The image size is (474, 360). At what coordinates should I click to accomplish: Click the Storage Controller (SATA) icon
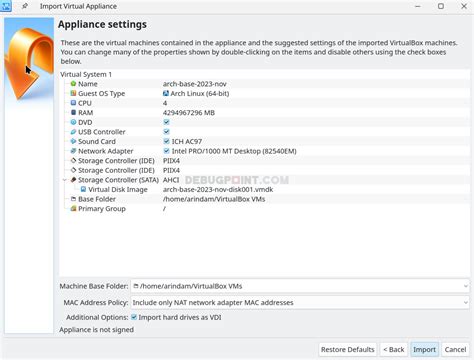pyautogui.click(x=73, y=180)
